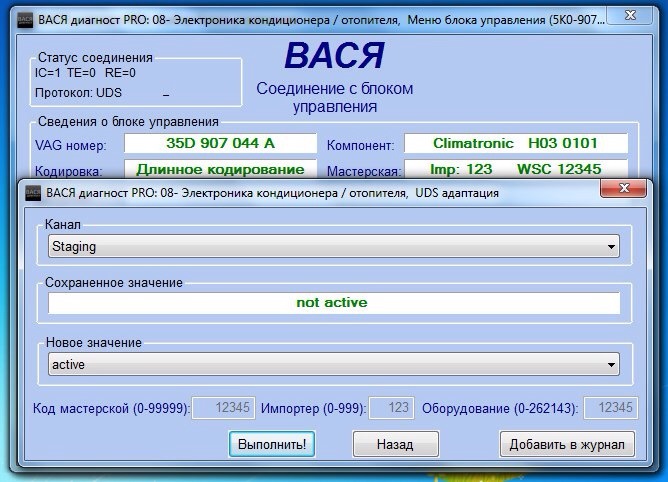Image resolution: width=668 pixels, height=482 pixels.
Task: Click the Код мастерской field with 12345
Action: (x=221, y=408)
